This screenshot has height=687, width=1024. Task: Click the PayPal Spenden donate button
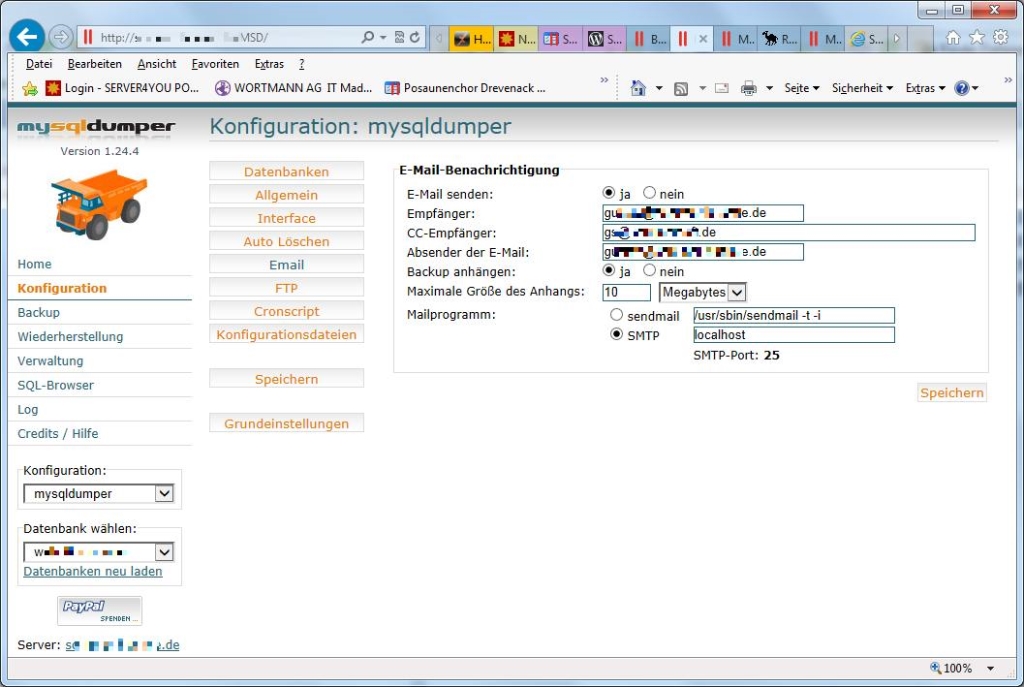[99, 610]
